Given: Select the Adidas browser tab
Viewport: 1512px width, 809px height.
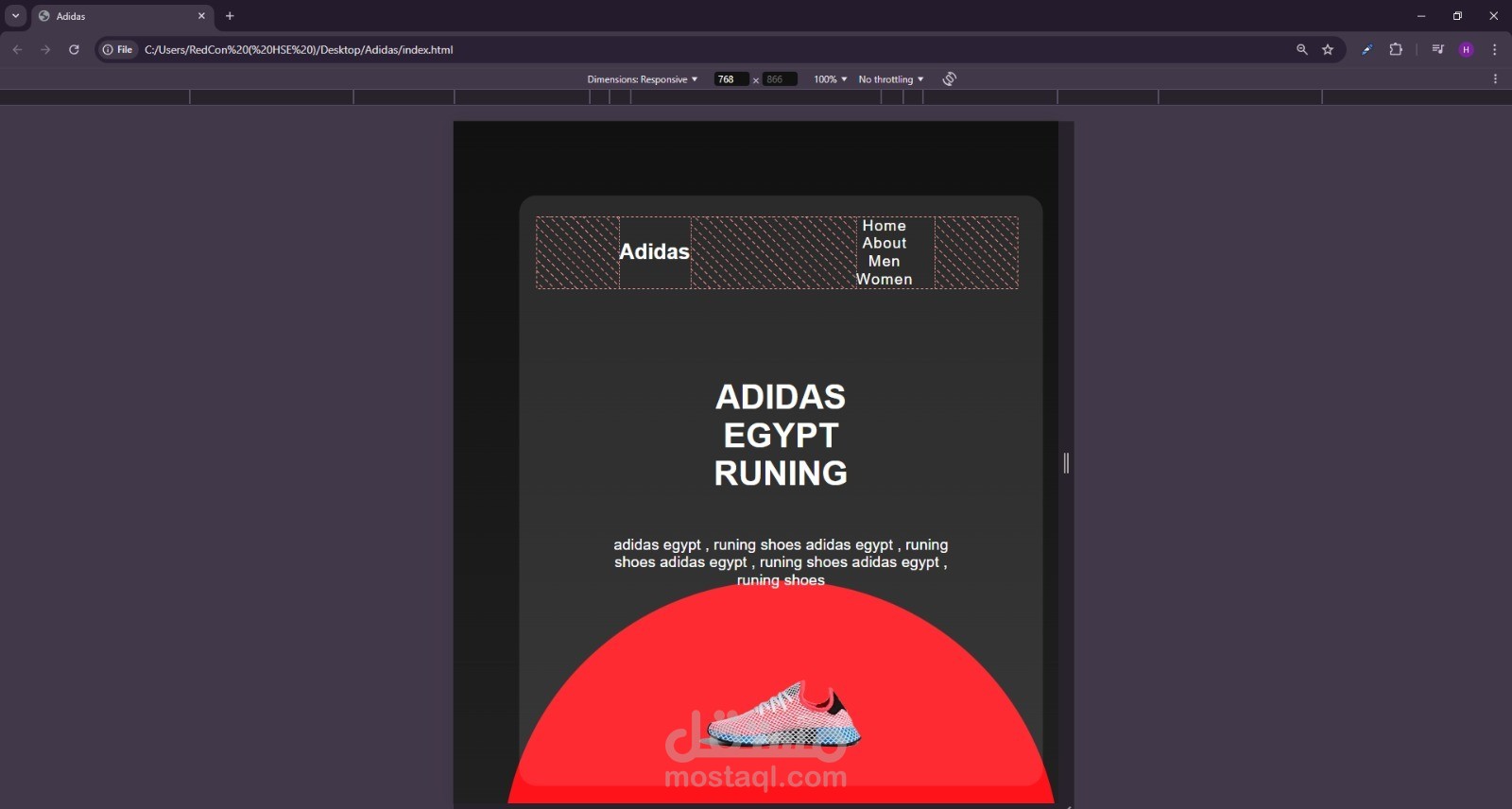Looking at the screenshot, I should coord(123,16).
